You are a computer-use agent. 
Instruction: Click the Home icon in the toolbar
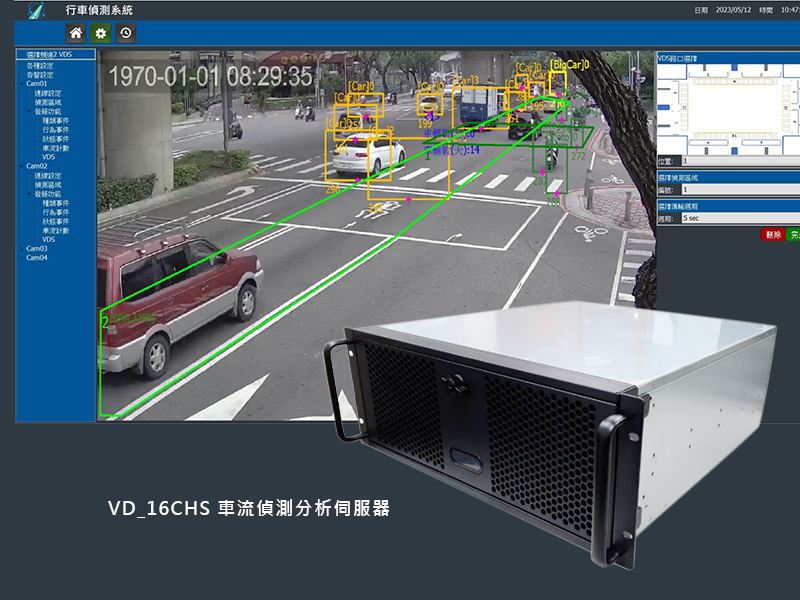point(75,33)
